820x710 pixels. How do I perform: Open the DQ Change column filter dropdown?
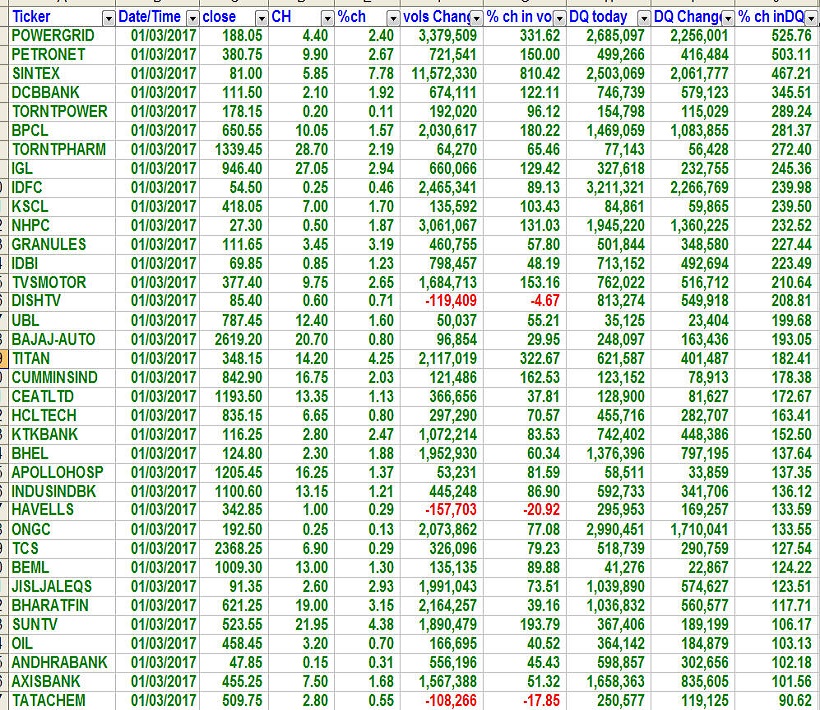pyautogui.click(x=727, y=19)
